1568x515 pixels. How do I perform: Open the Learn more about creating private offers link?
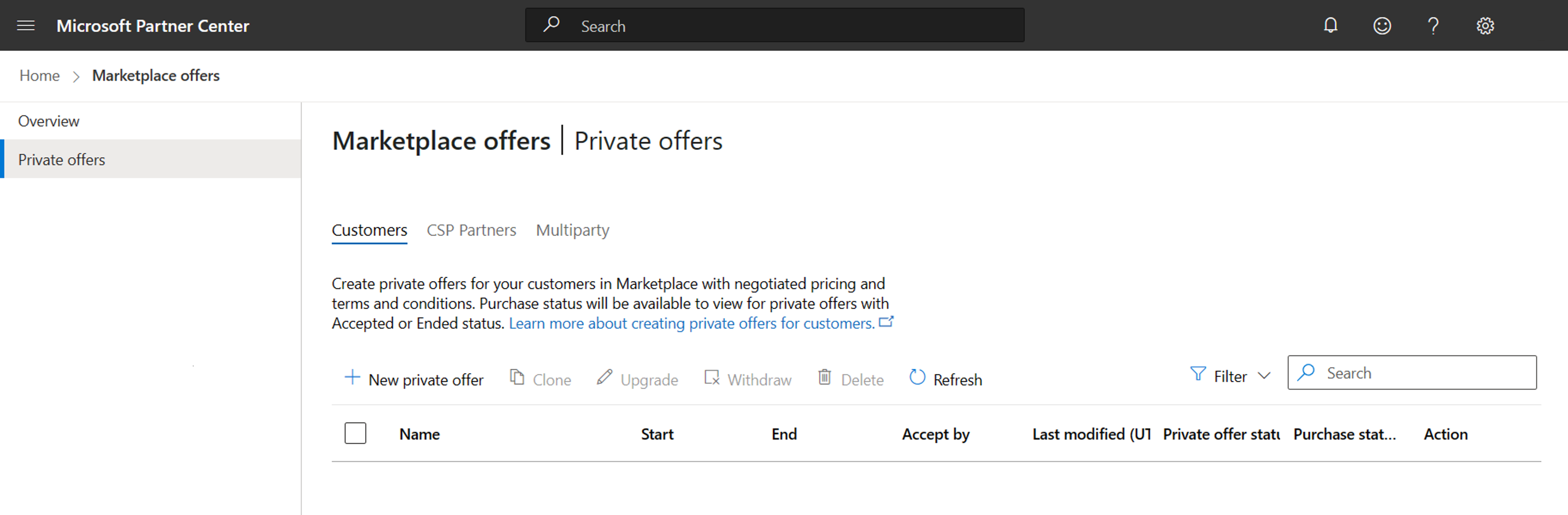point(691,323)
